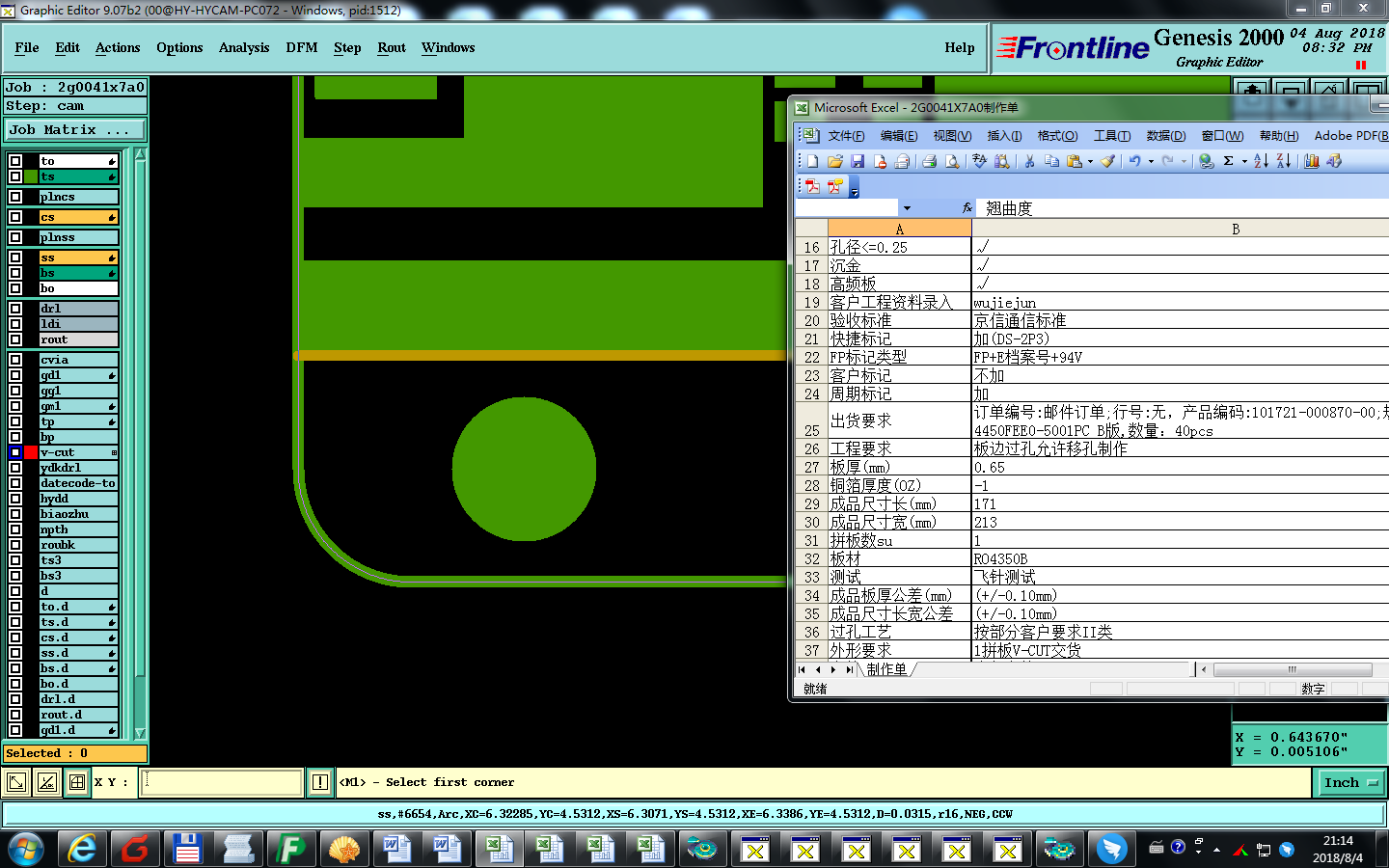Viewport: 1389px width, 868px height.
Task: Toggle the 'plncs' layer display box
Action: pos(15,197)
